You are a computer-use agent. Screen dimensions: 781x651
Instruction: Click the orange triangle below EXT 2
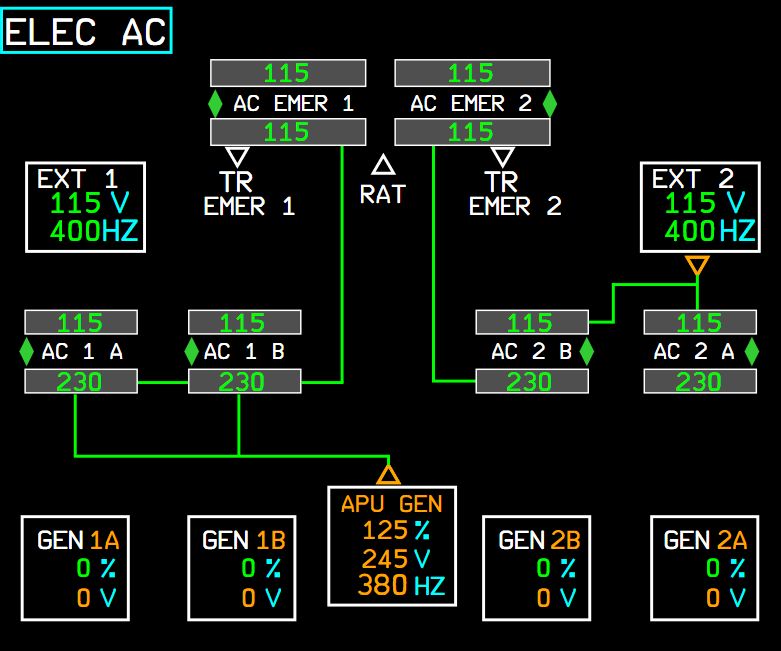[697, 266]
